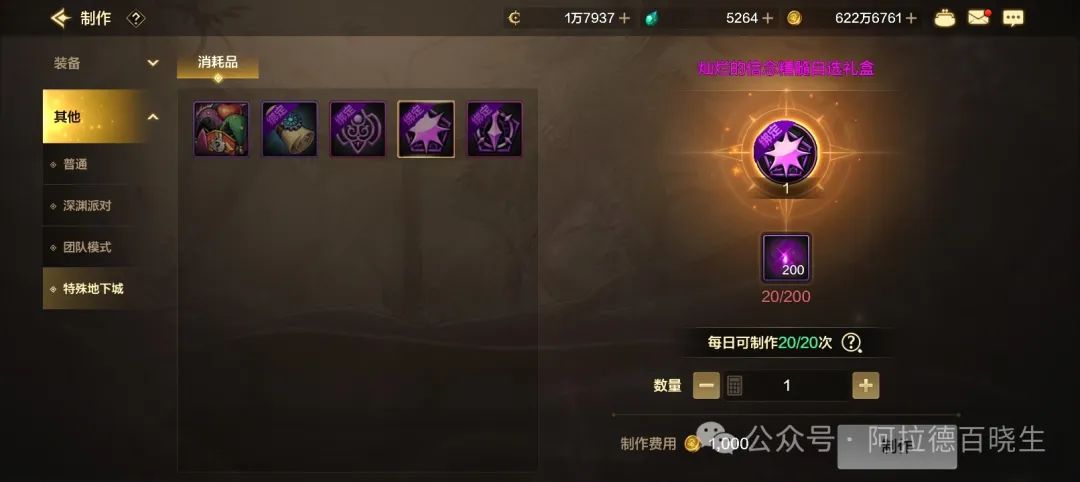This screenshot has width=1080, height=482.
Task: Click the daily craft limit help icon
Action: 852,342
